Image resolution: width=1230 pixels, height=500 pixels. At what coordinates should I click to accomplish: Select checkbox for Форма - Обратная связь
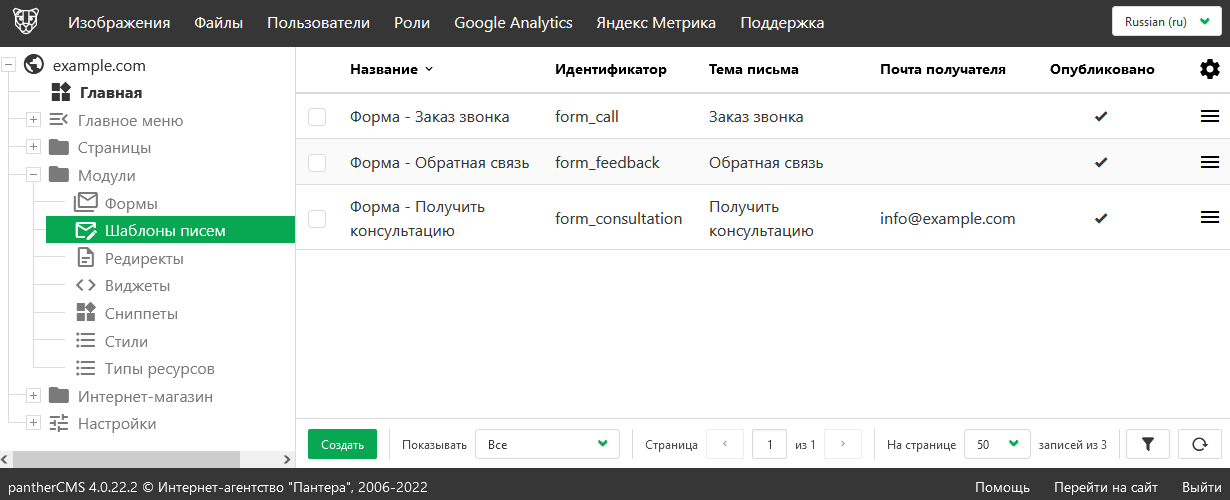[x=317, y=162]
